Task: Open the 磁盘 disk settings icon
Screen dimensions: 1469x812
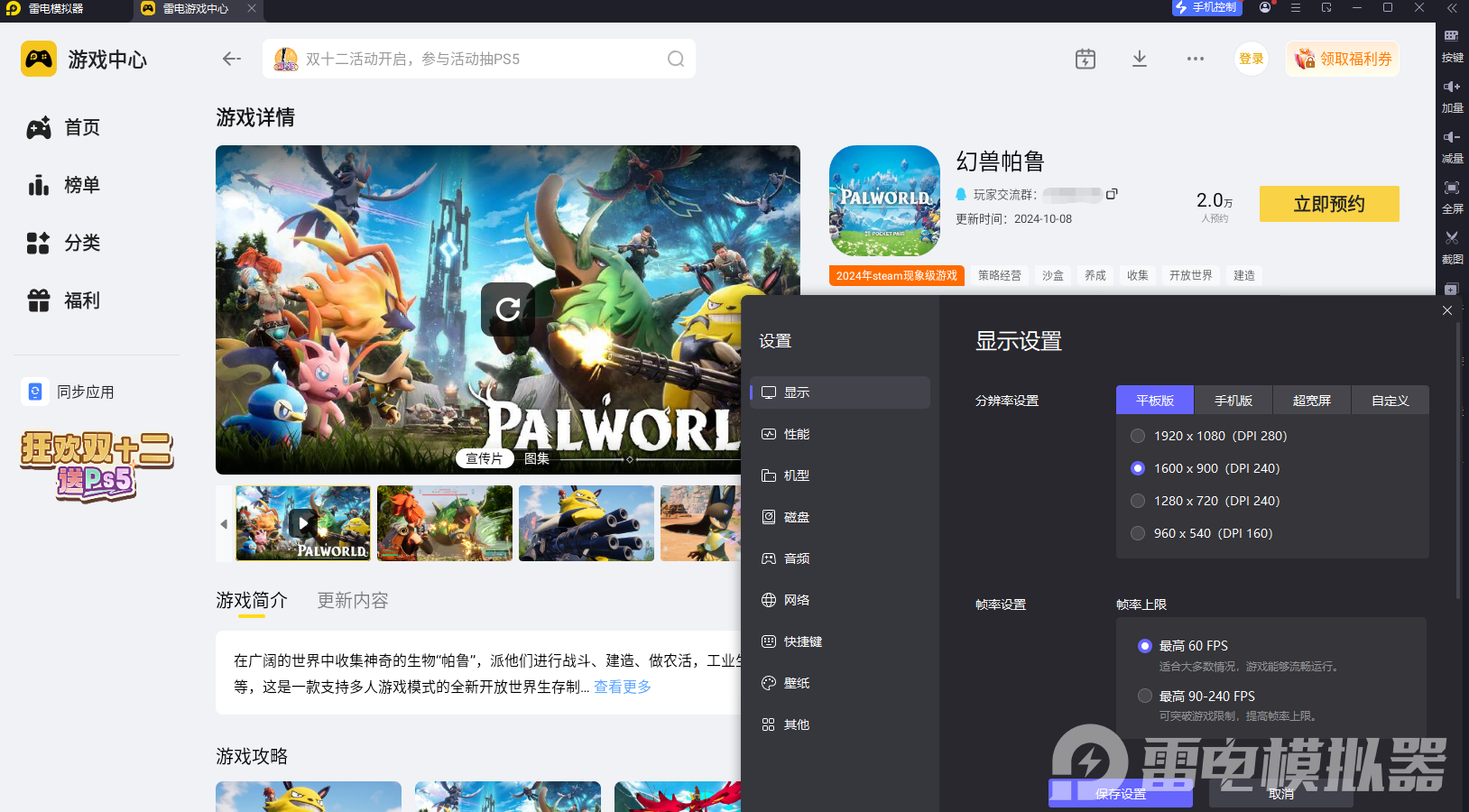Action: [x=769, y=517]
